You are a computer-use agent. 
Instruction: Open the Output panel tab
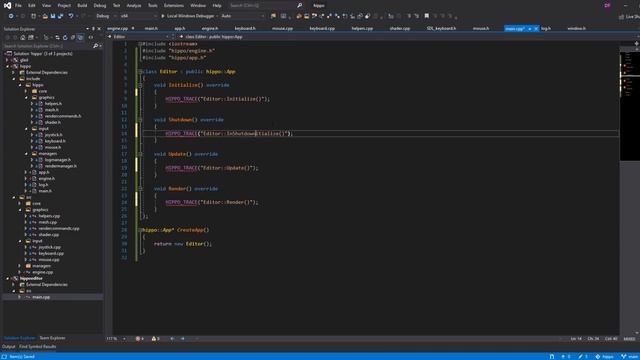tap(9, 347)
